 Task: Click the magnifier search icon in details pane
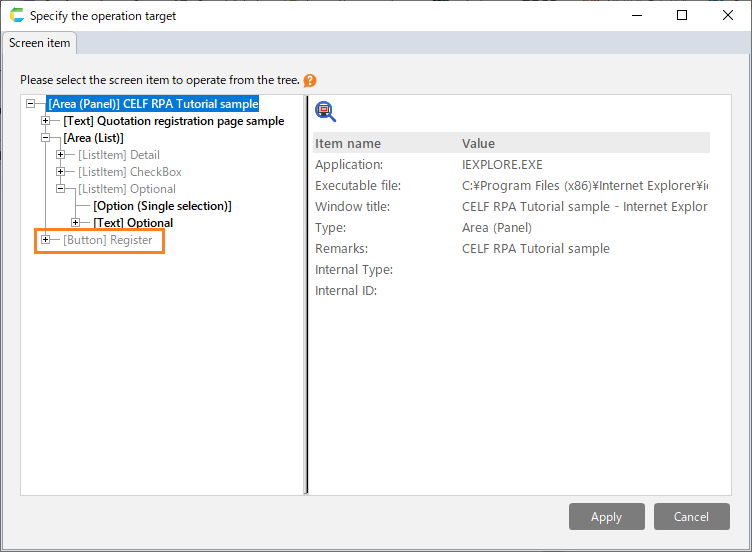point(324,111)
